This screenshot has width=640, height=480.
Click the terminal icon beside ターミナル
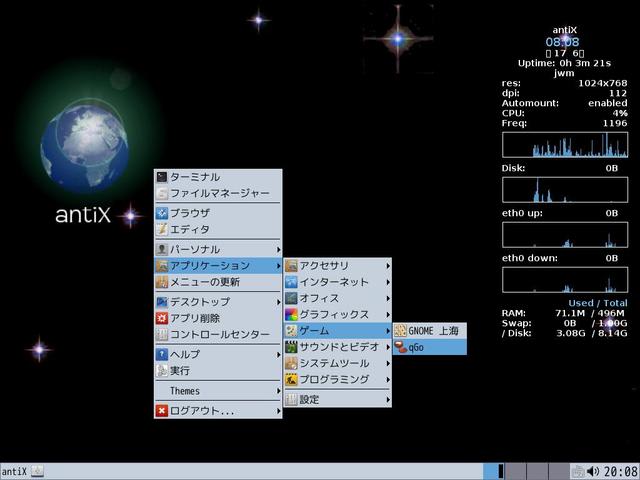pos(162,177)
